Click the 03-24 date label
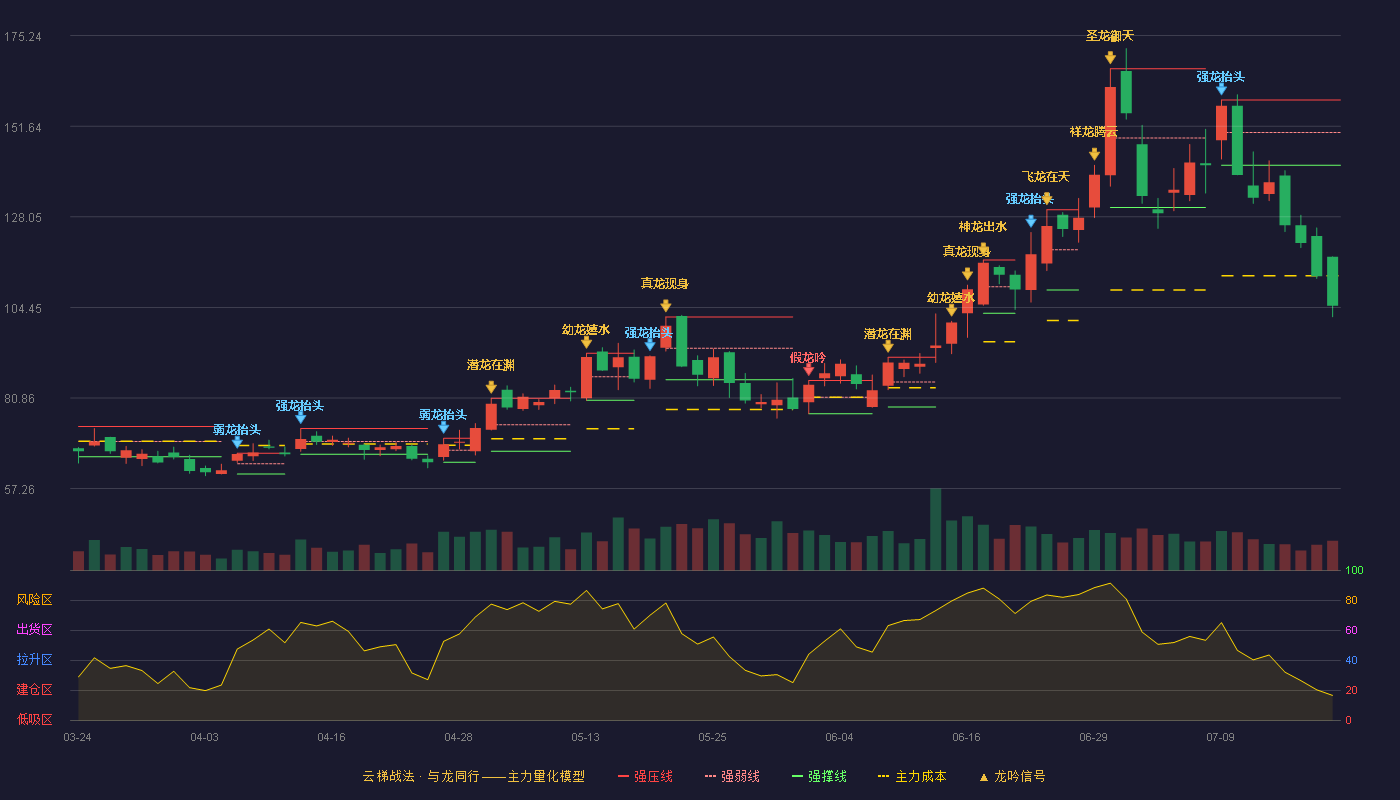Viewport: 1400px width, 800px height. pyautogui.click(x=77, y=737)
